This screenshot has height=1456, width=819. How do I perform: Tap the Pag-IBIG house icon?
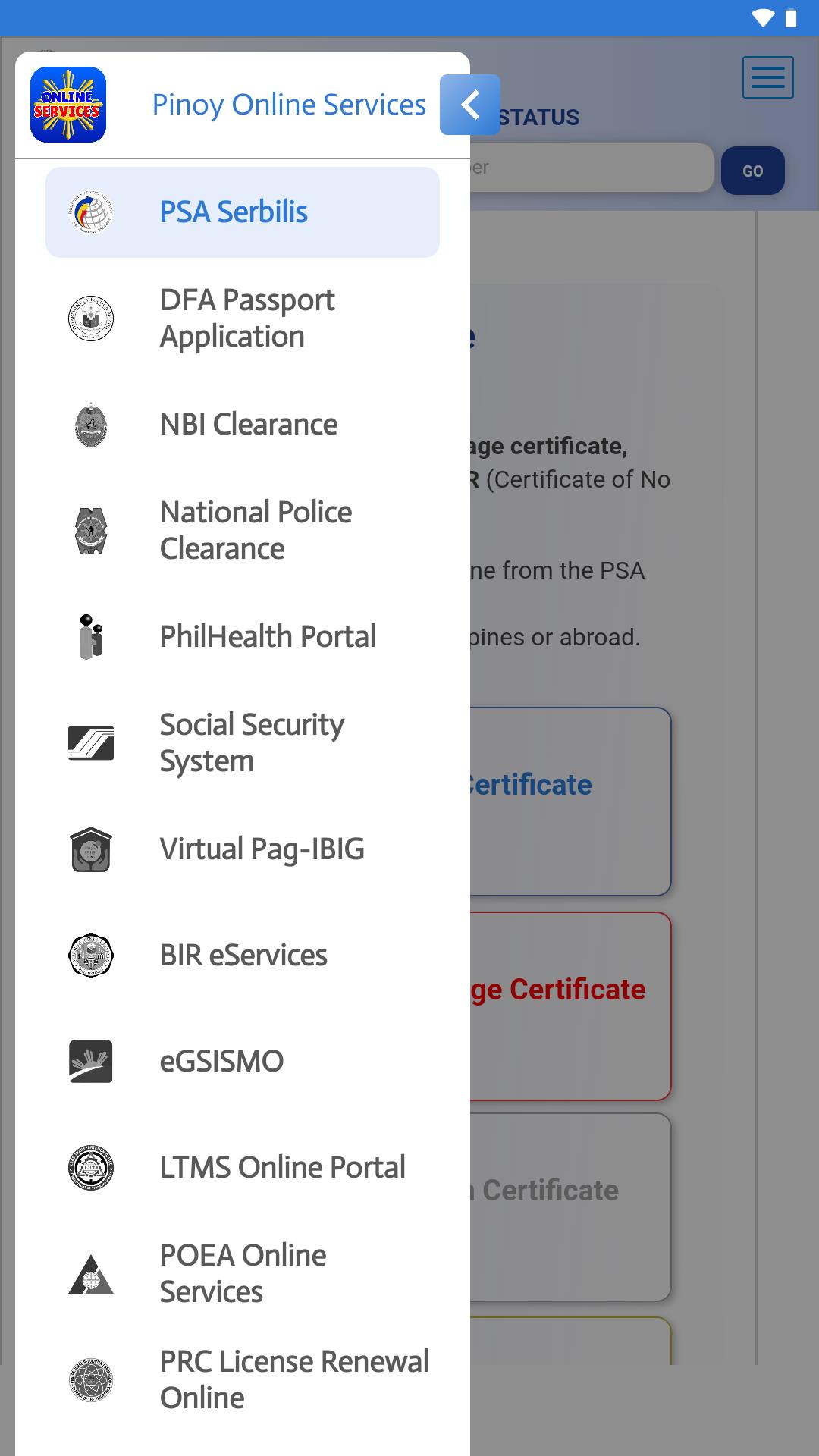point(91,849)
